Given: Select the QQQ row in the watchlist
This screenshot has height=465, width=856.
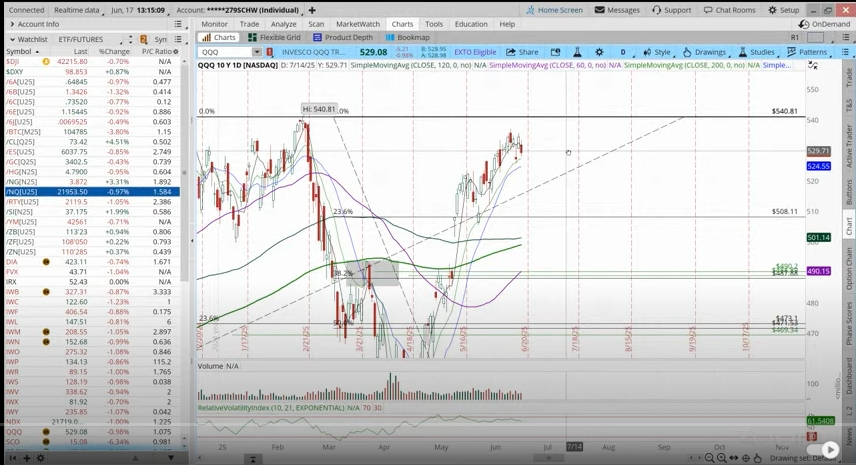Looking at the screenshot, I should [x=92, y=431].
